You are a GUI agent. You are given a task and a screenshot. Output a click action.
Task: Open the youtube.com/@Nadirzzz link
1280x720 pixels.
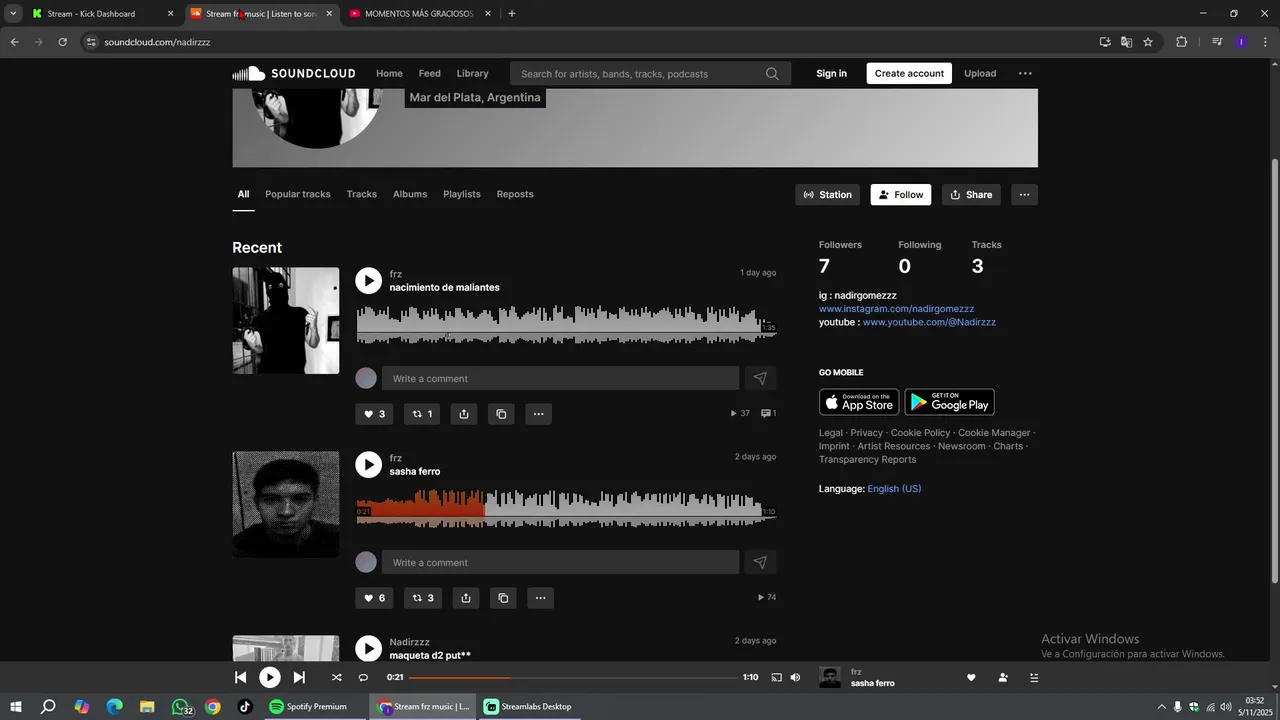tap(929, 322)
